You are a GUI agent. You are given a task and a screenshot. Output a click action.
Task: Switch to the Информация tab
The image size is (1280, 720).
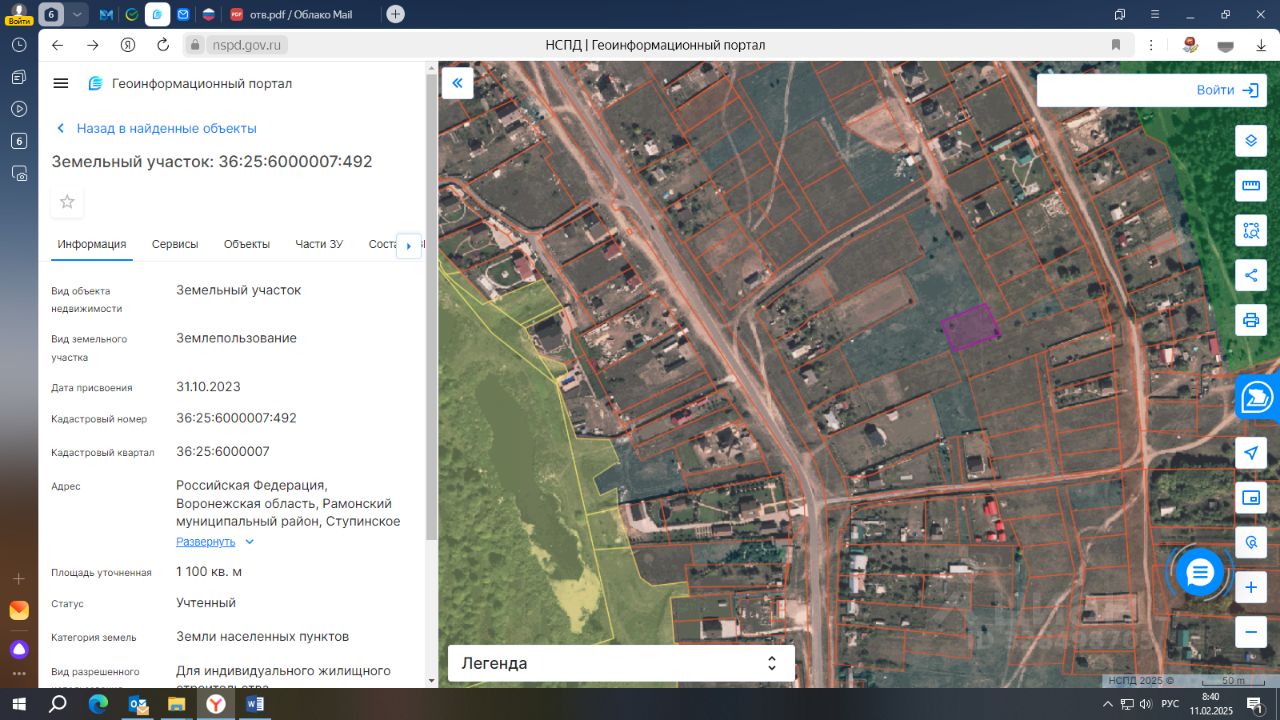(x=92, y=244)
